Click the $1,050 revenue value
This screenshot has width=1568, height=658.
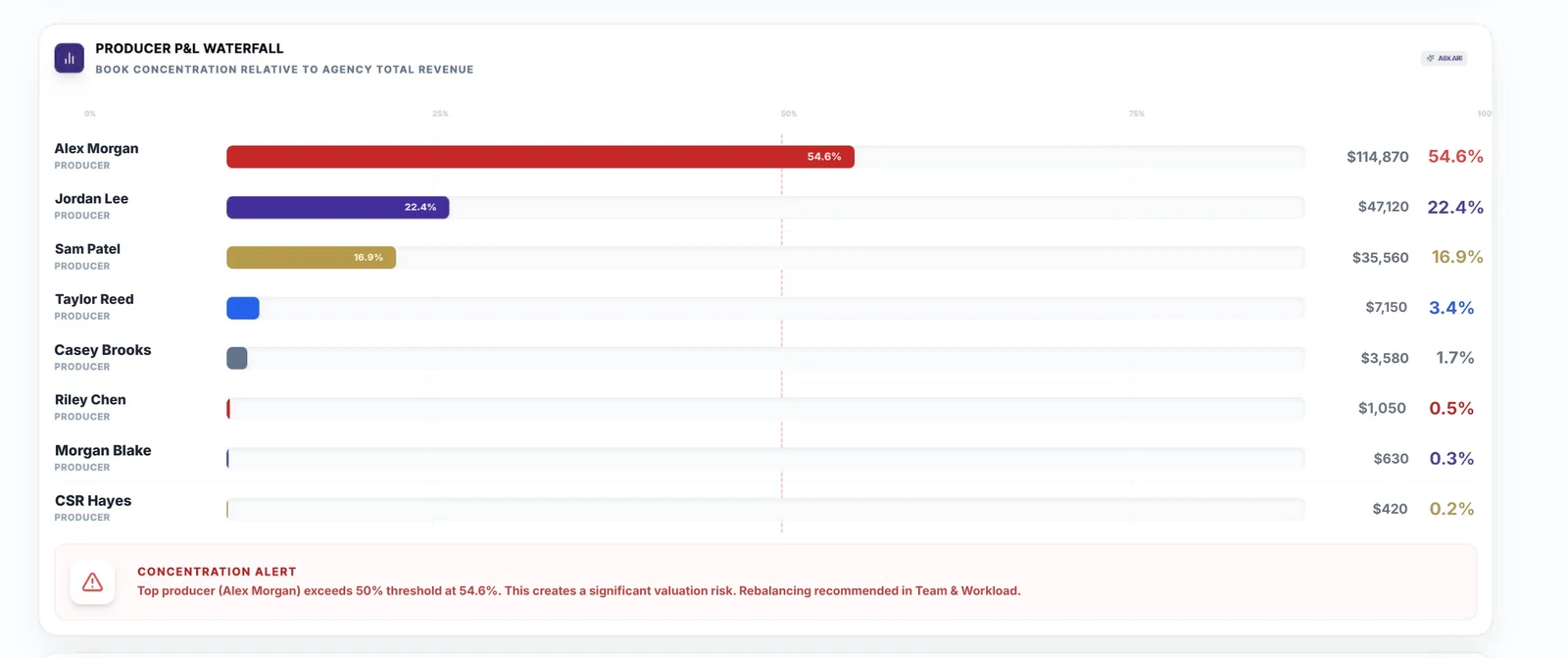[1382, 408]
